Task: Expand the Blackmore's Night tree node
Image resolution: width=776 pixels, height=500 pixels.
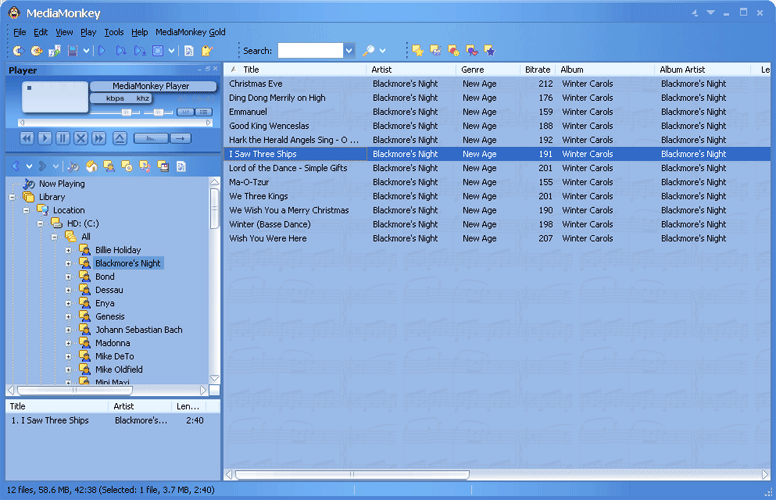Action: tap(68, 264)
